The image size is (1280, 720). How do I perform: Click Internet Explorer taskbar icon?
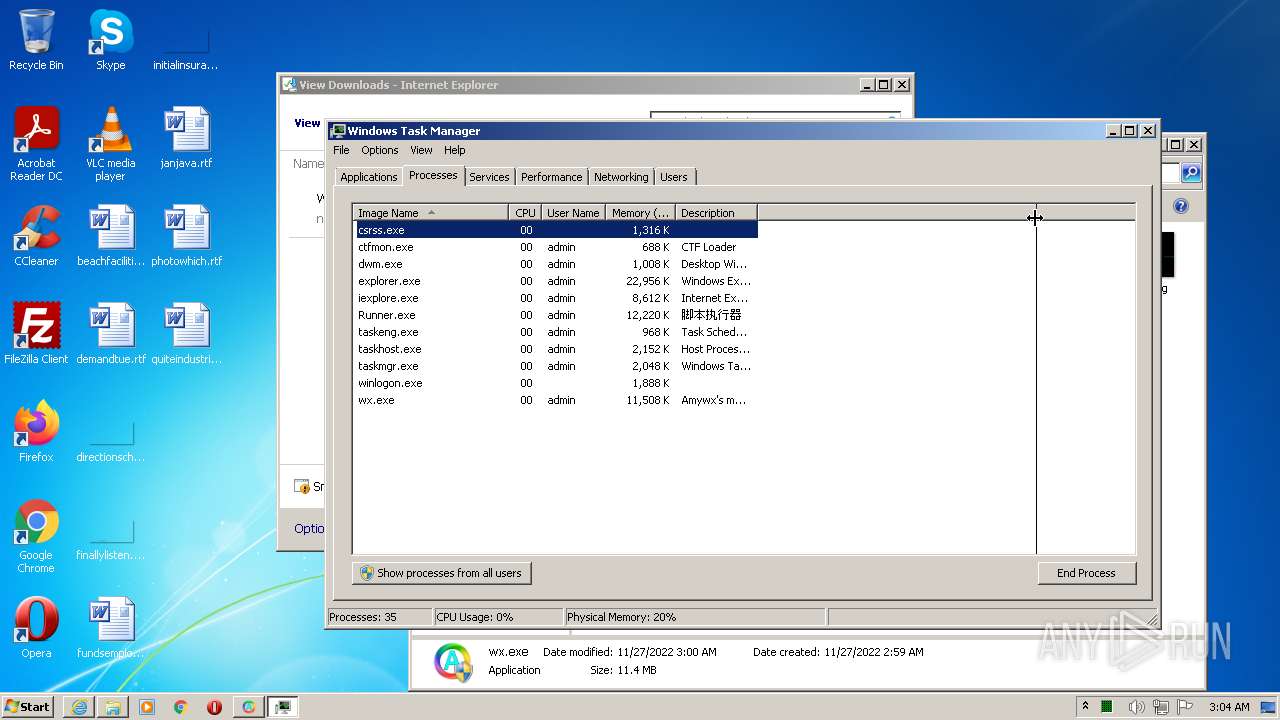[x=79, y=707]
